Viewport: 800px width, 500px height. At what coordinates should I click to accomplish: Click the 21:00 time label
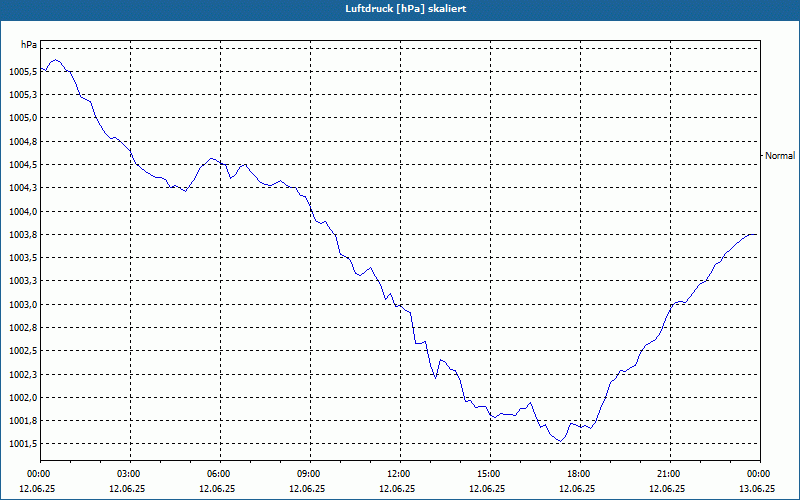click(x=667, y=474)
